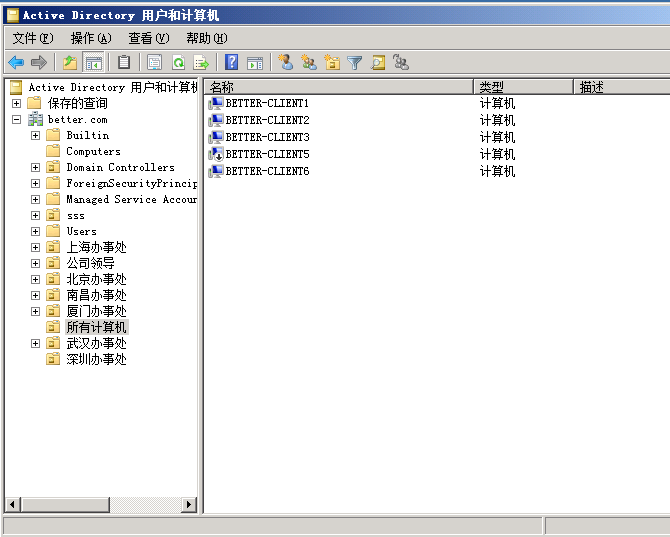
Task: Click the Refresh toolbar icon
Action: point(178,63)
